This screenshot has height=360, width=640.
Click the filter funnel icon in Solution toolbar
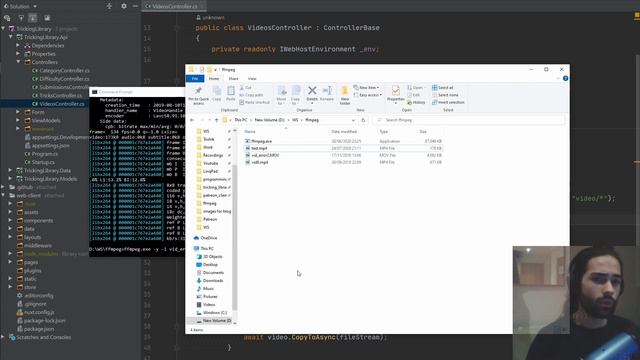[x=21, y=18]
